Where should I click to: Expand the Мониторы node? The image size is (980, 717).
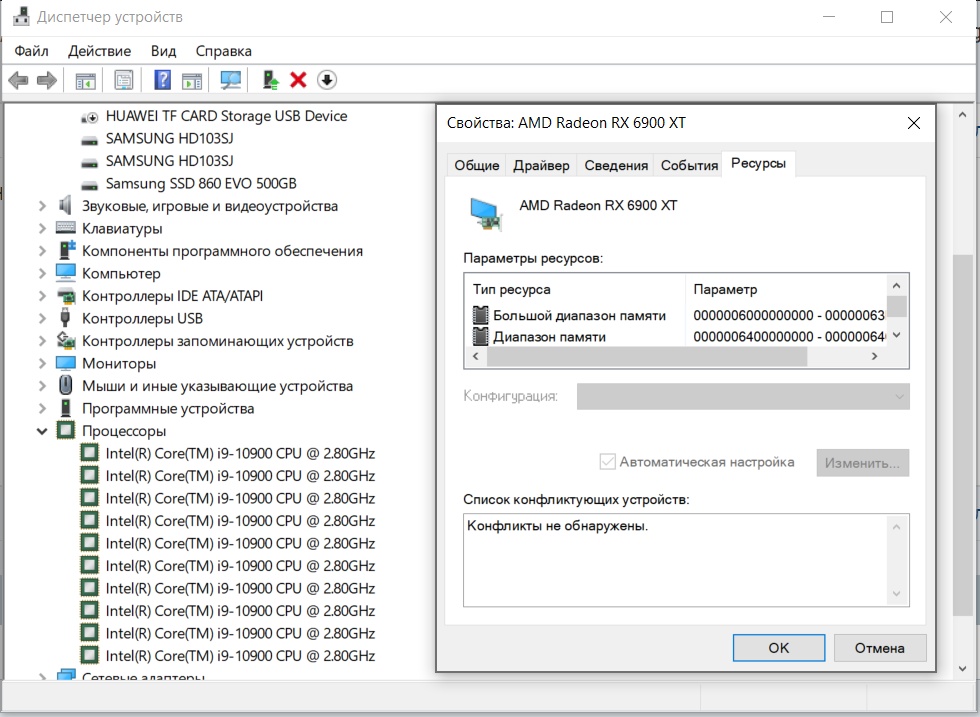42,363
